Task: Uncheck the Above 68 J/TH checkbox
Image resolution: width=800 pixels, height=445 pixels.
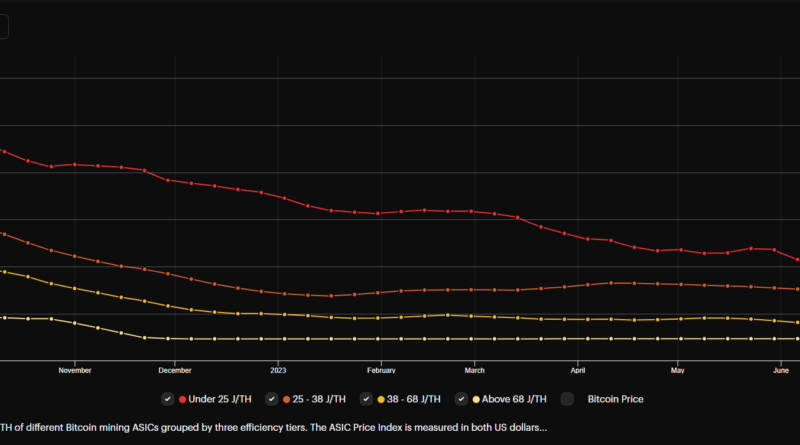Action: [462, 399]
